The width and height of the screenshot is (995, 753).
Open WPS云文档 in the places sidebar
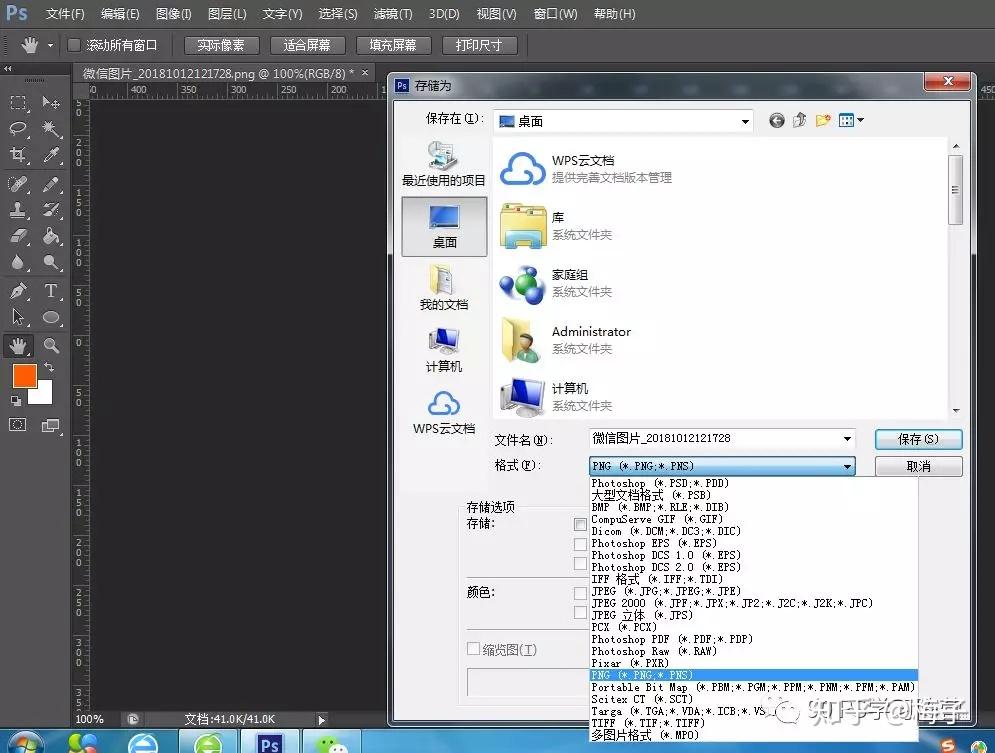[x=444, y=412]
